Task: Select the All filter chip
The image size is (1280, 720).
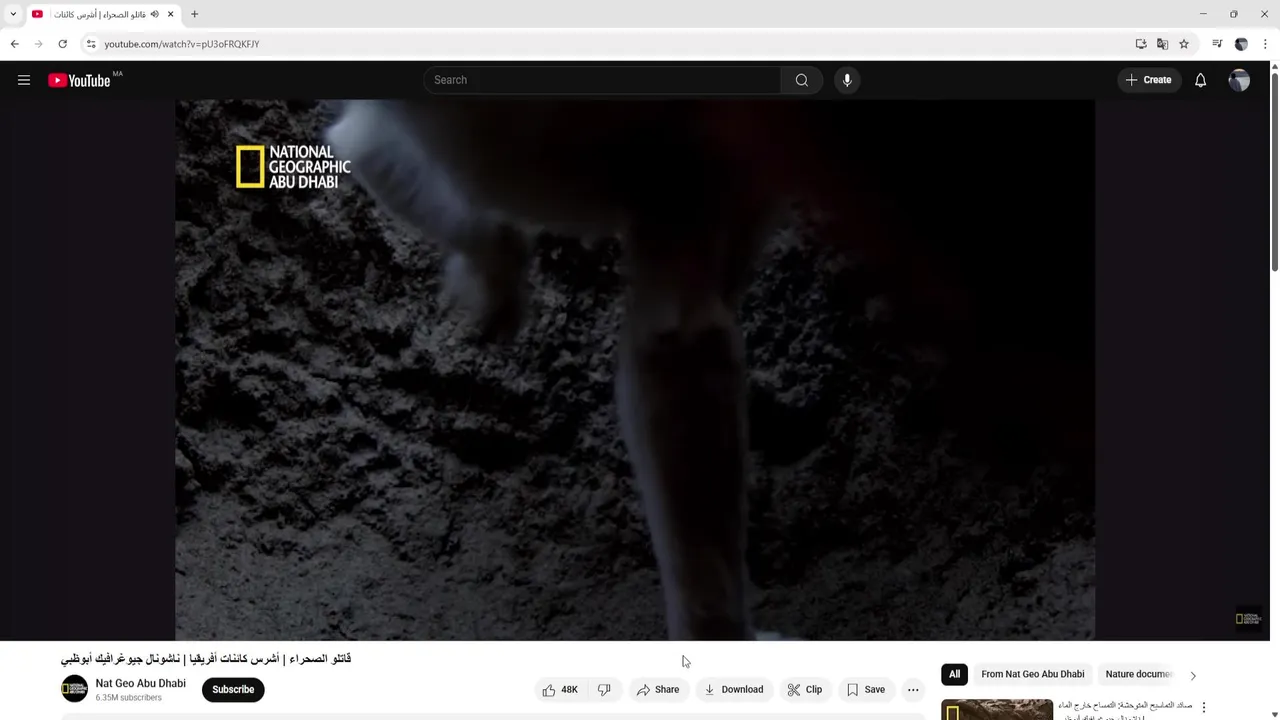Action: coord(954,674)
